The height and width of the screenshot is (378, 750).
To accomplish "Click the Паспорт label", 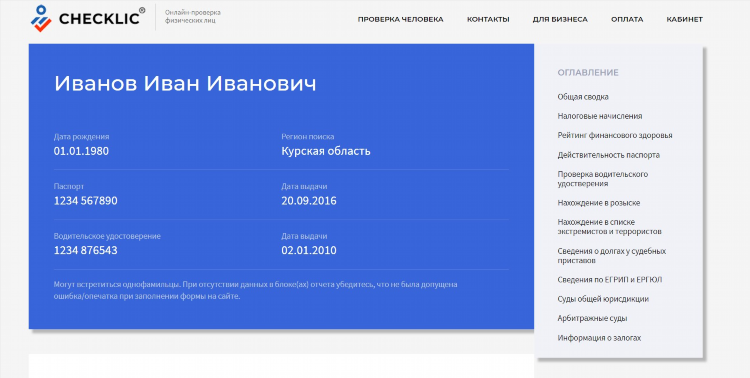I will [69, 187].
